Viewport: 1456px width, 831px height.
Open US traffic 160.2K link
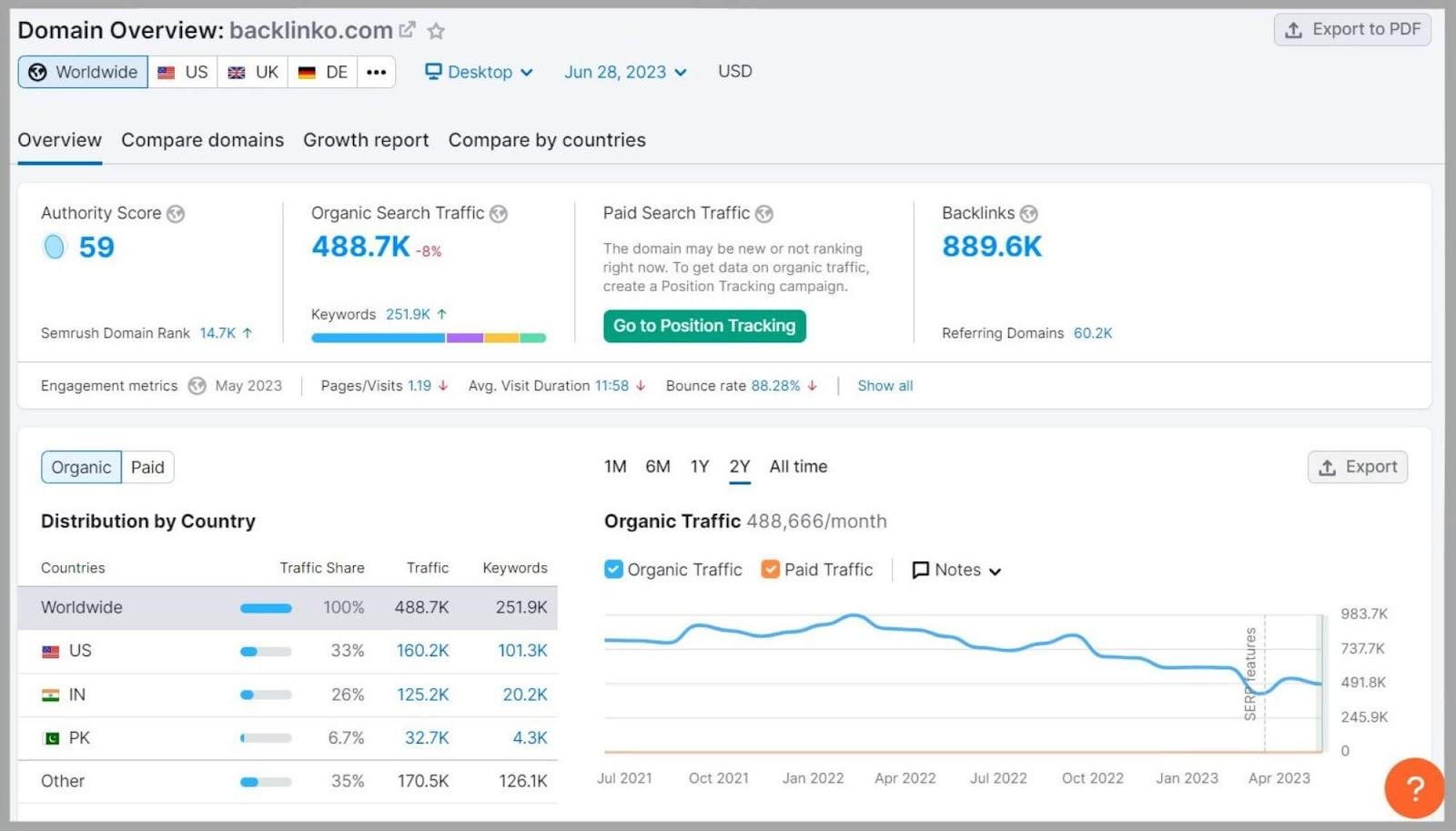tap(422, 651)
